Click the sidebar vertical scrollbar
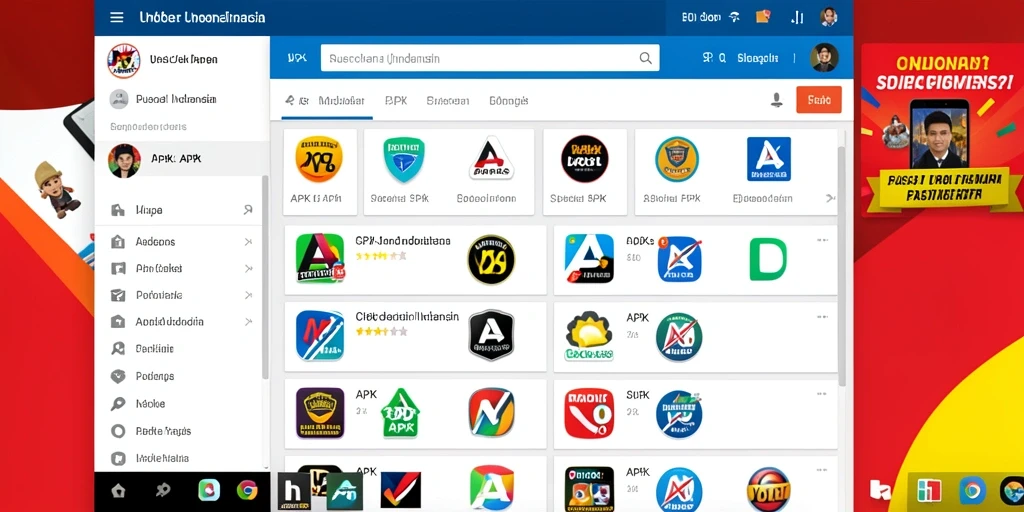1024x512 pixels. pyautogui.click(x=265, y=277)
